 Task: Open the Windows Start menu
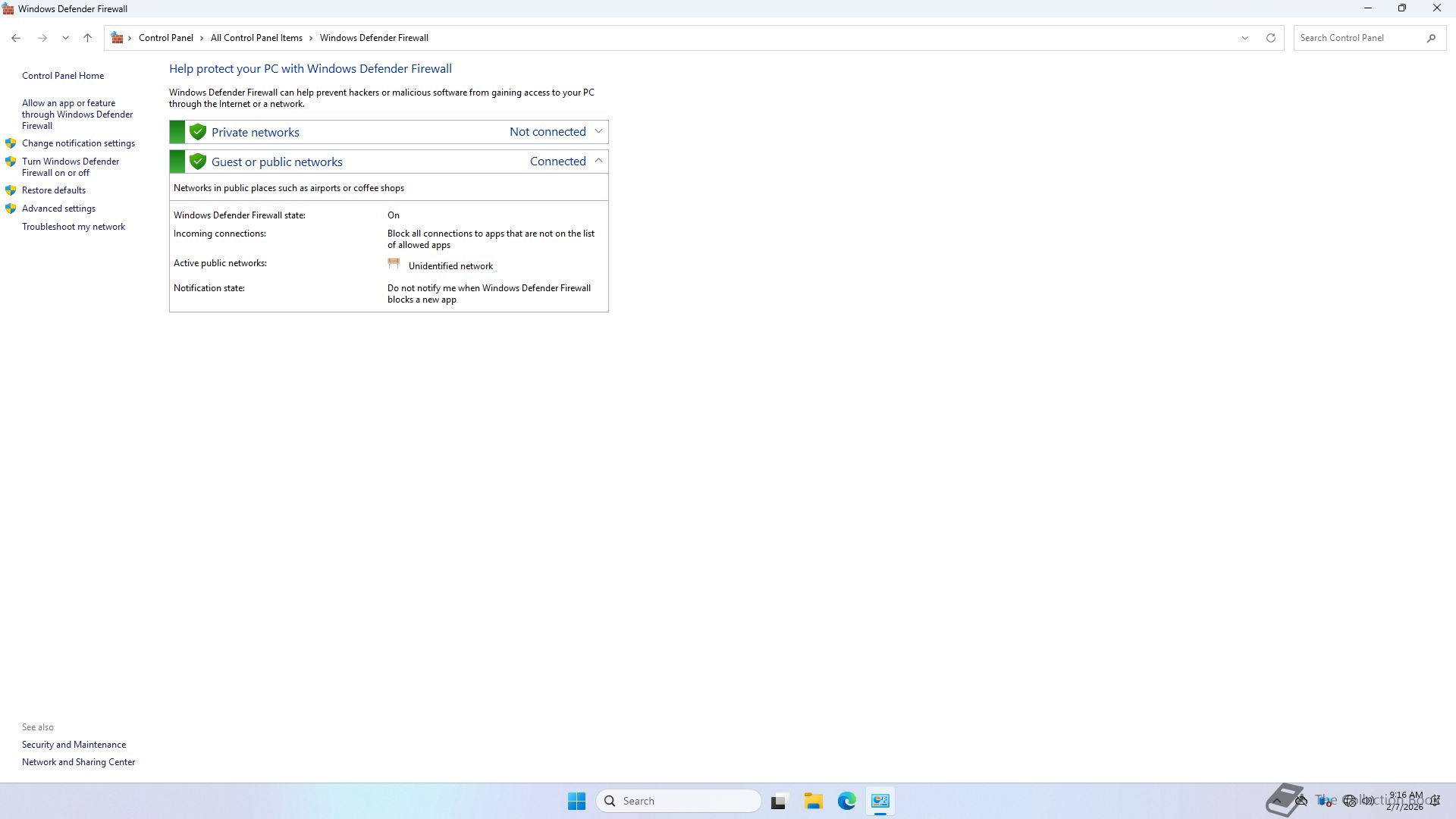tap(576, 801)
